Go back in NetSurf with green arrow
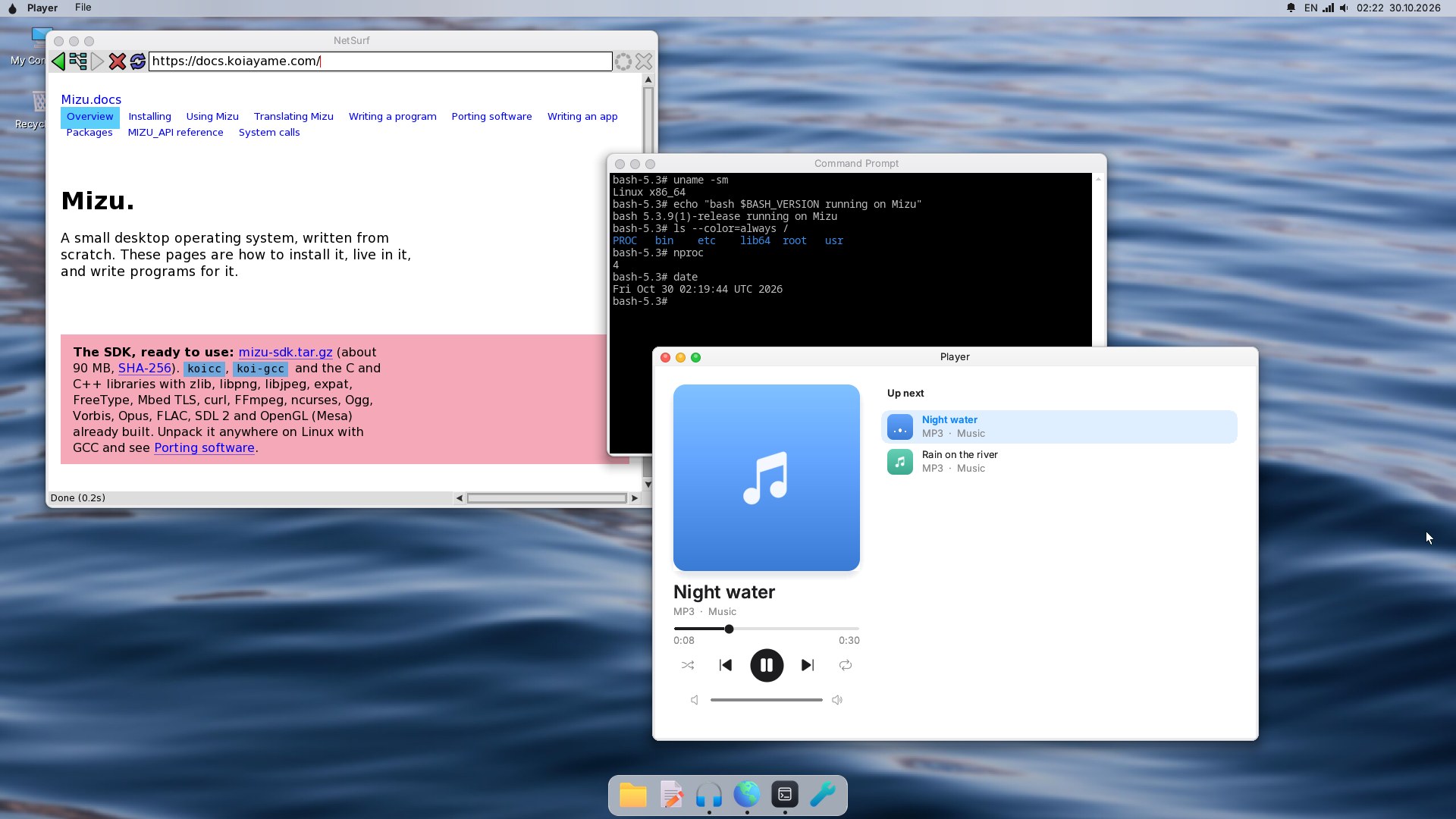The width and height of the screenshot is (1456, 819). pyautogui.click(x=58, y=61)
